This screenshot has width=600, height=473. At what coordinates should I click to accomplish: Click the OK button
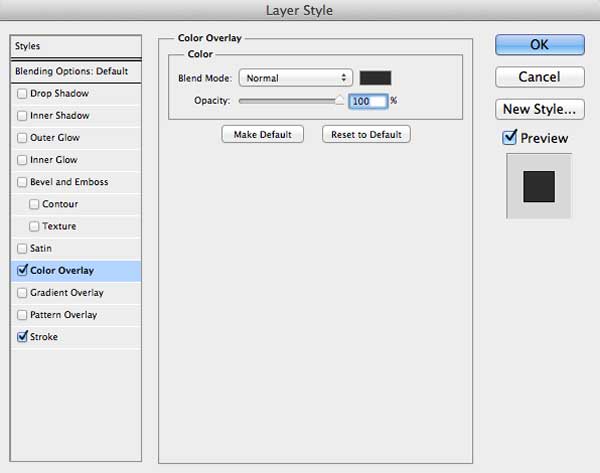coord(540,45)
